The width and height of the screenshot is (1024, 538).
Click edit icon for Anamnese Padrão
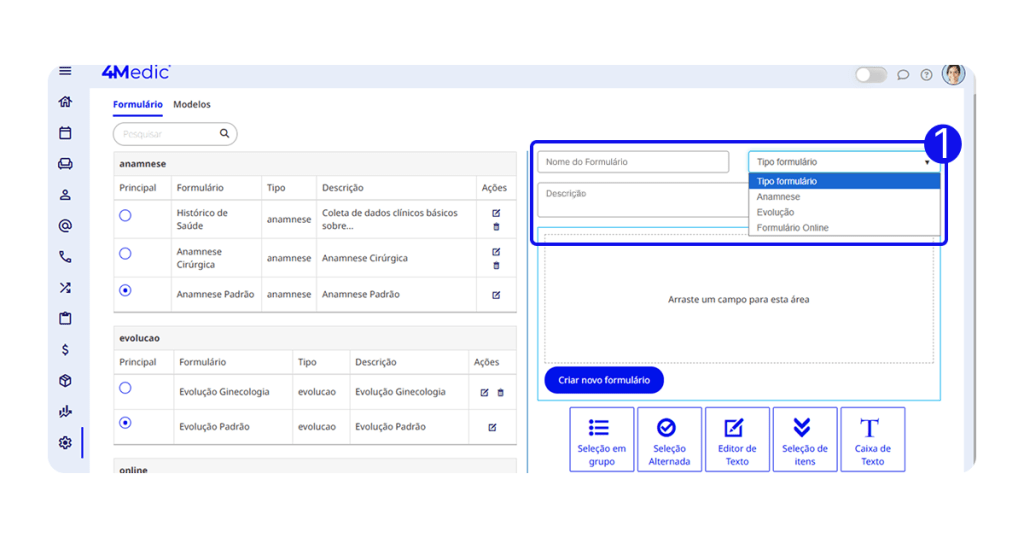coord(496,295)
